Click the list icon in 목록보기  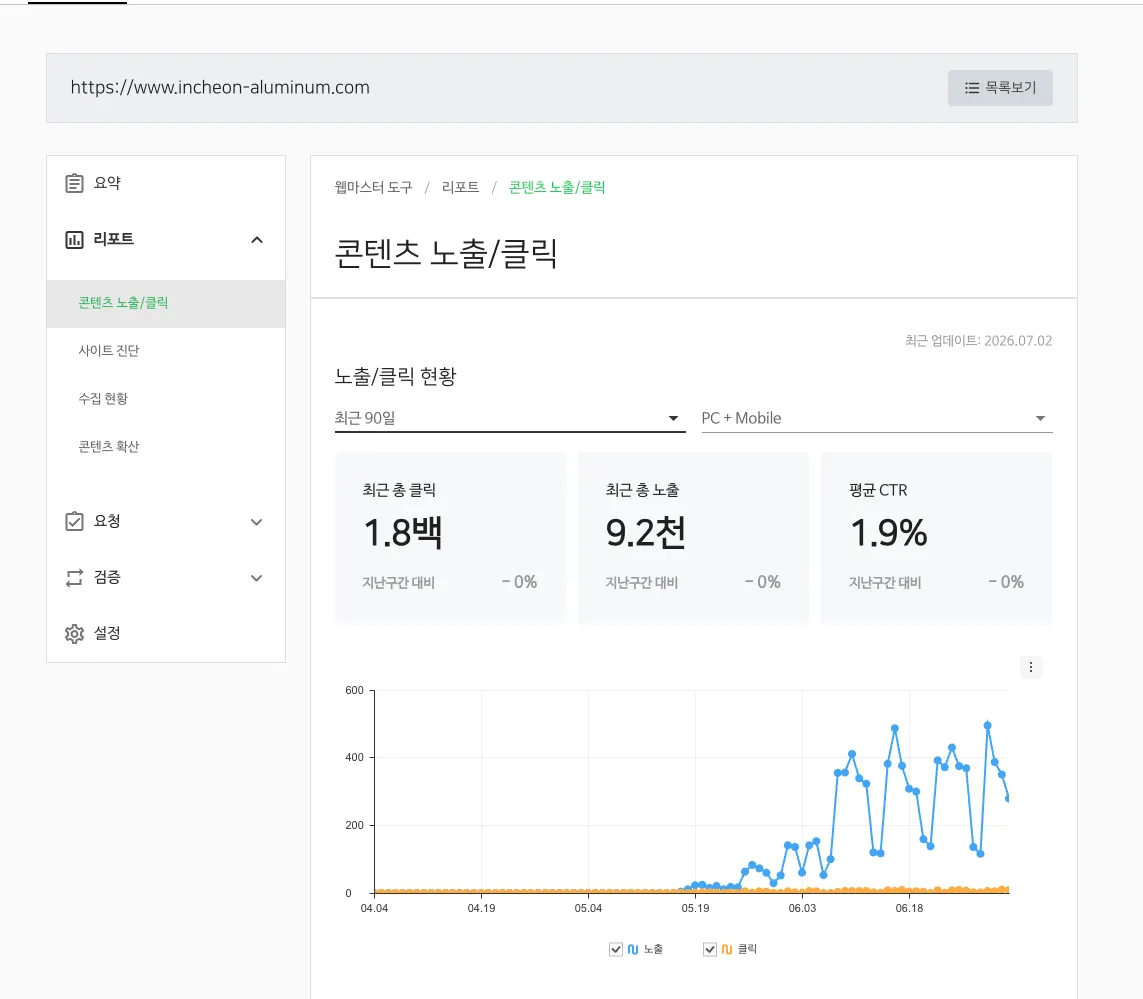point(972,88)
